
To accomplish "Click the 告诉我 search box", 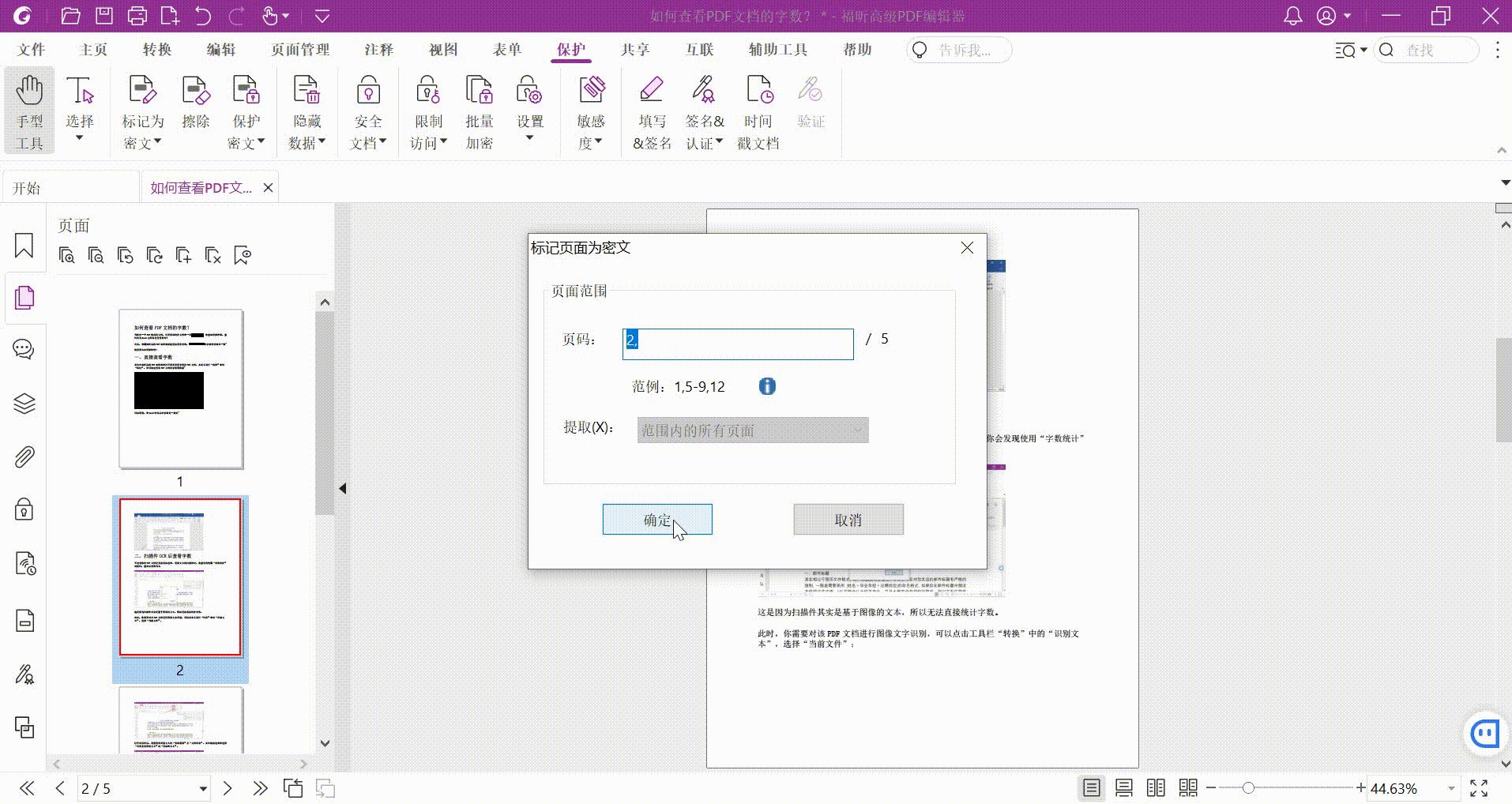I will (960, 51).
